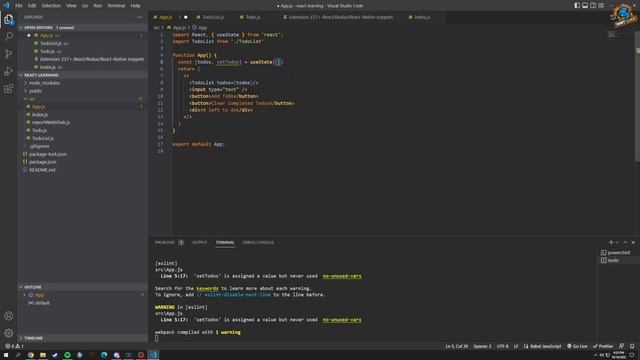
Task: Click the Windows taskbar search icon
Action: tap(18, 355)
